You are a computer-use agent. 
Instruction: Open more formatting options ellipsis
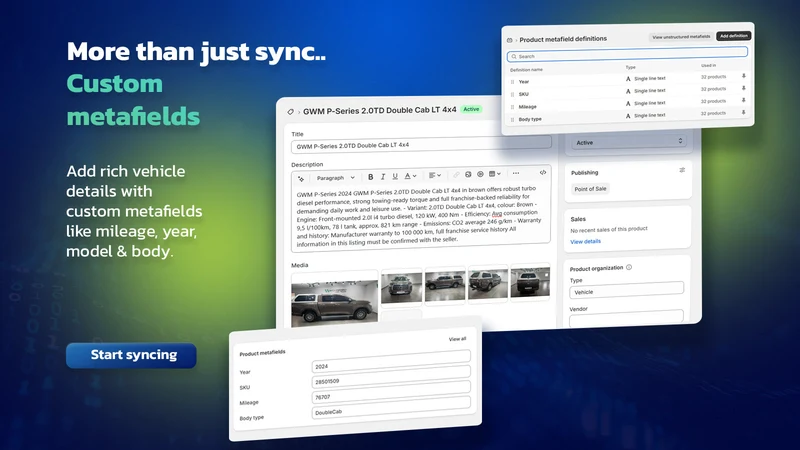tap(516, 173)
